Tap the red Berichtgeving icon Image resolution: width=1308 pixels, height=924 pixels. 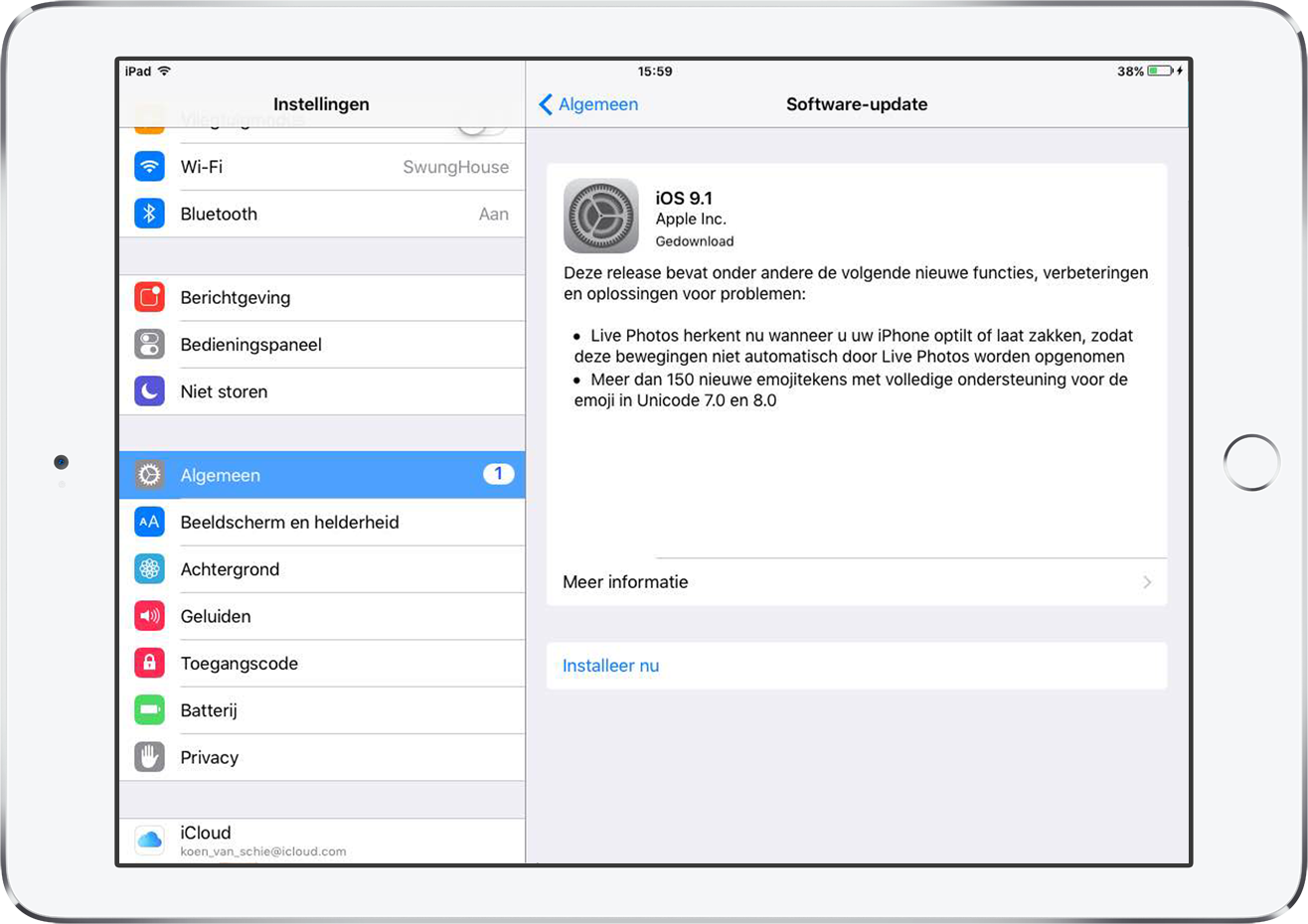[x=149, y=297]
